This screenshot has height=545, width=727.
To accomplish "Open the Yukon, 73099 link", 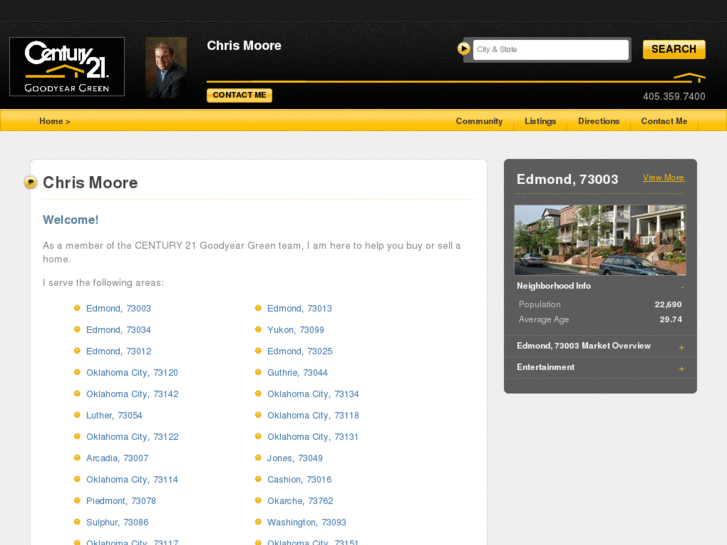I will (x=296, y=330).
